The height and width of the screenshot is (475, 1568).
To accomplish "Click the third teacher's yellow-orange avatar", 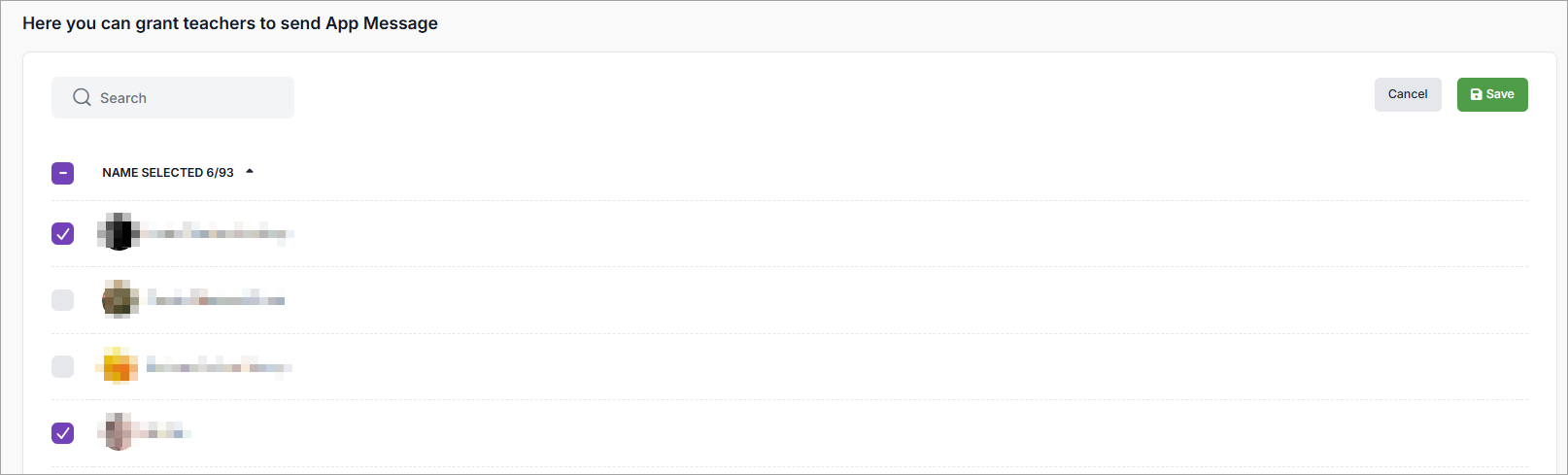I will (119, 366).
